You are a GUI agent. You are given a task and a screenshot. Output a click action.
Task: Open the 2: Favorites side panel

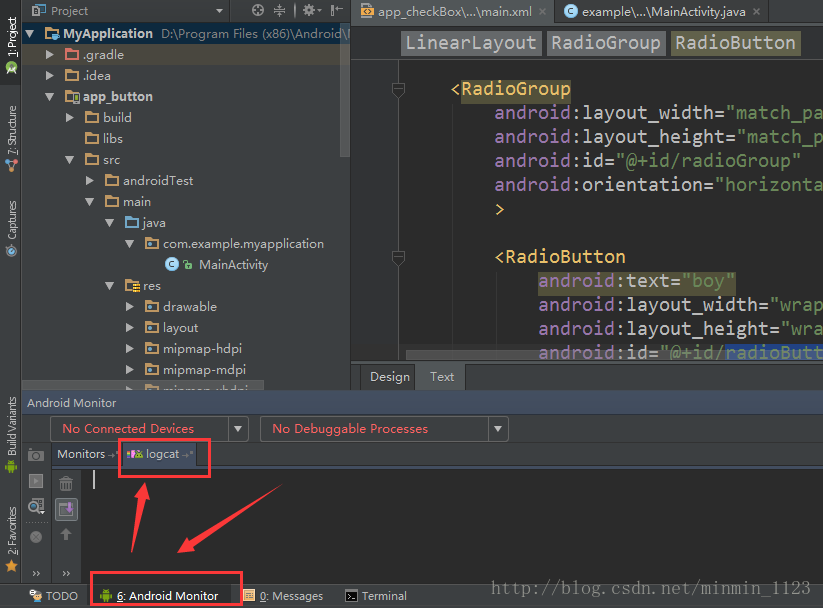(x=11, y=539)
